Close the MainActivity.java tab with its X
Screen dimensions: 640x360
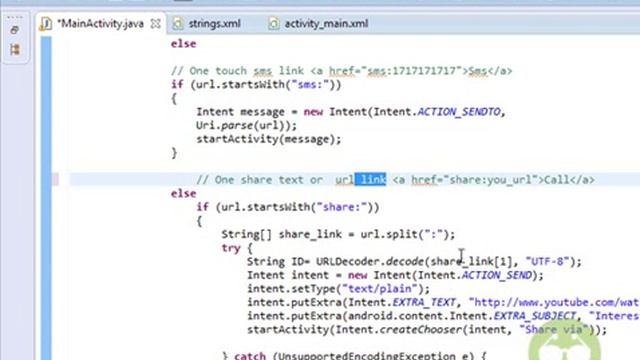coord(156,24)
